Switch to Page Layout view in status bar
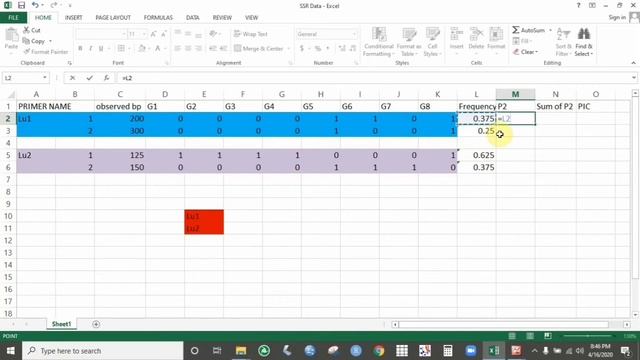This screenshot has width=640, height=360. [x=530, y=336]
